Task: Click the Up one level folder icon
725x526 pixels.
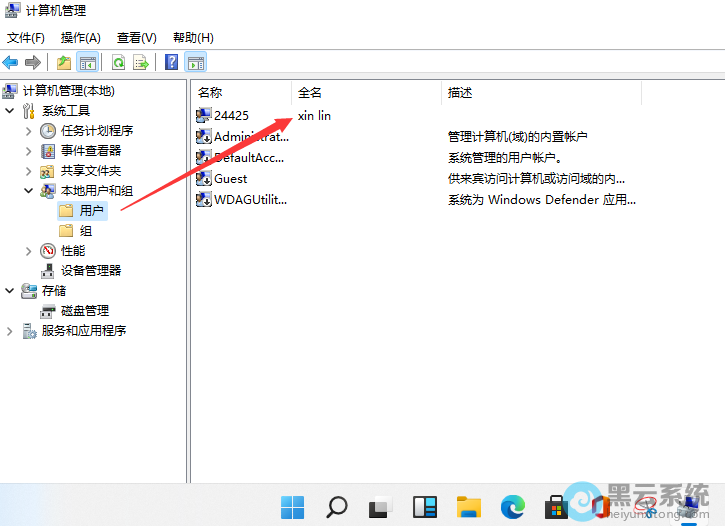Action: coord(64,62)
